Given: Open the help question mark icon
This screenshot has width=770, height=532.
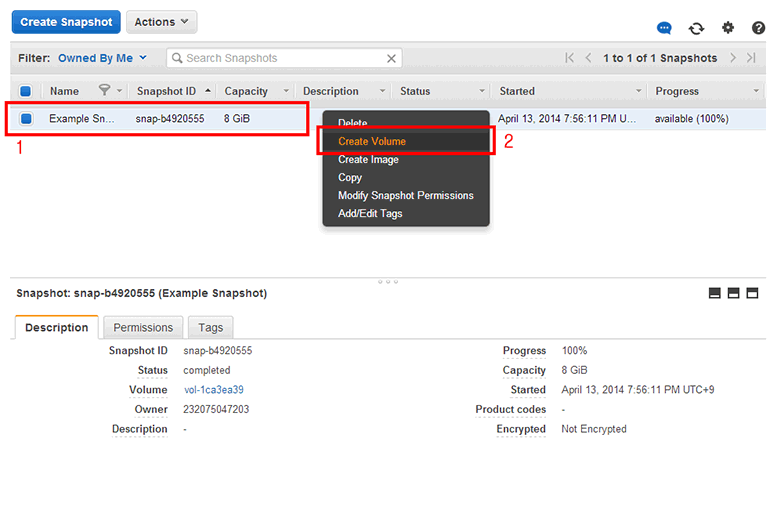Looking at the screenshot, I should pyautogui.click(x=758, y=28).
